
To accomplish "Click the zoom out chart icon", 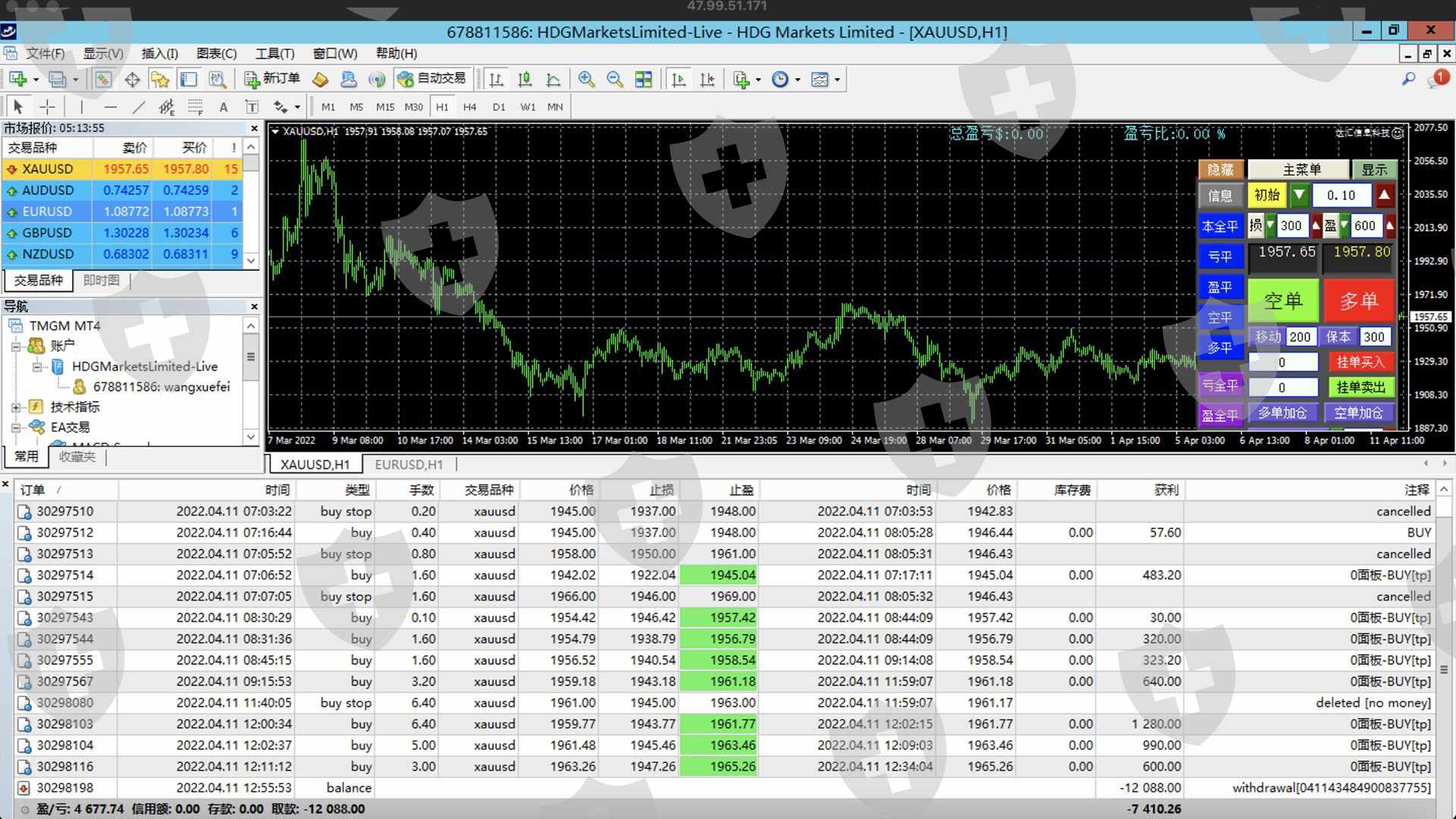I will [615, 80].
